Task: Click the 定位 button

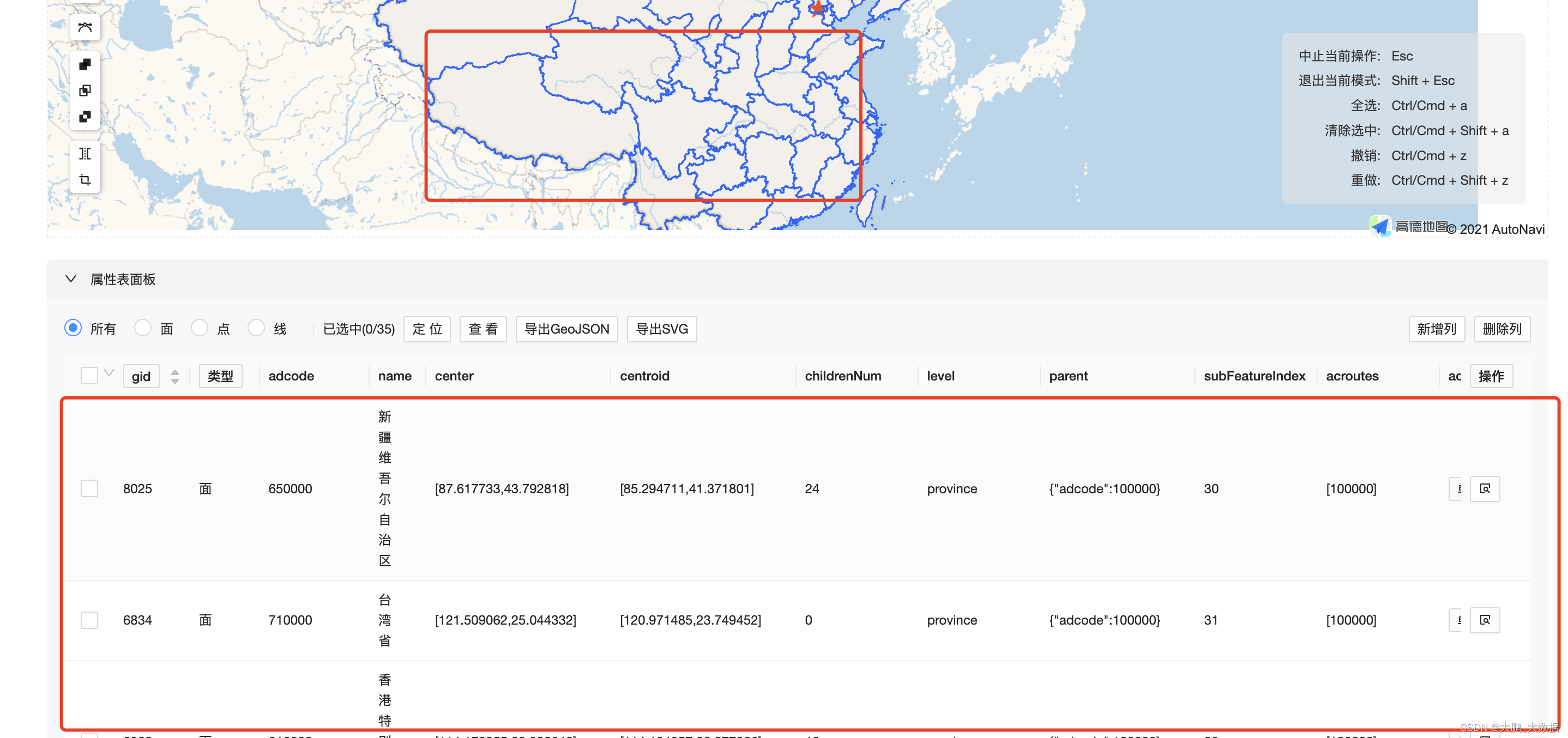Action: [427, 329]
